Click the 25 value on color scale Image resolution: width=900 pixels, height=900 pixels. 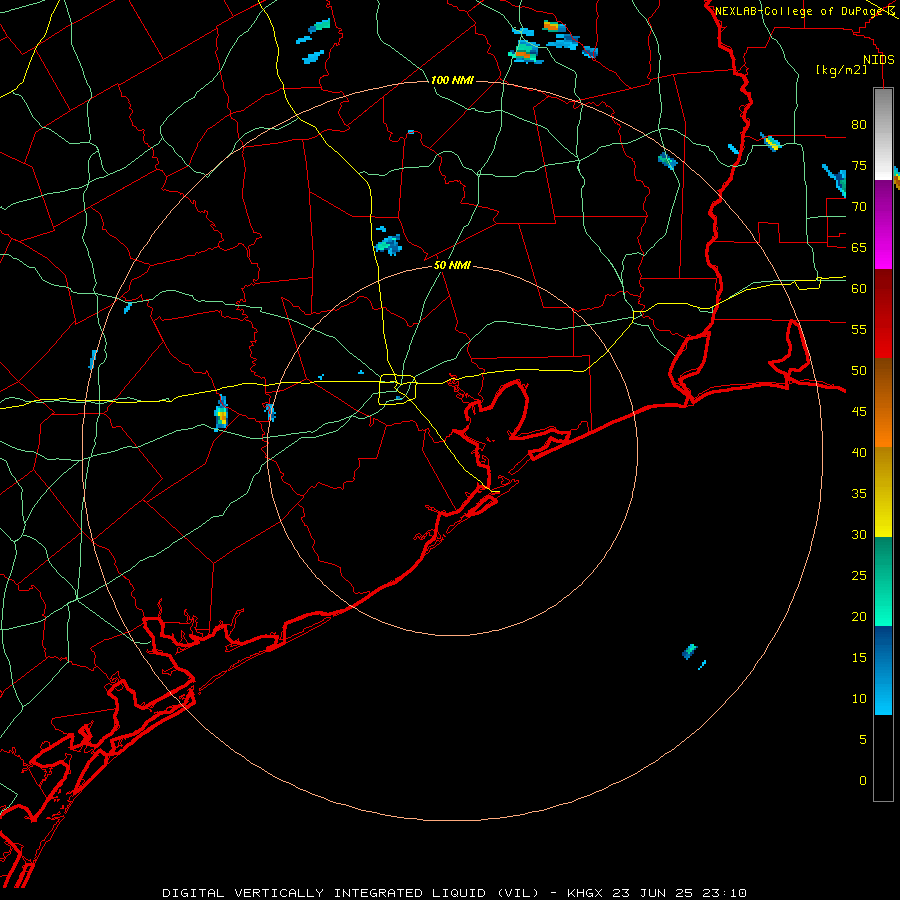[859, 576]
